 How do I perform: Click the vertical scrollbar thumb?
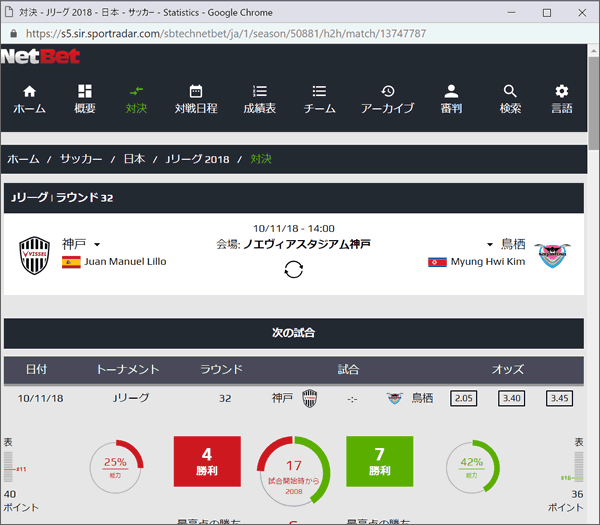click(594, 103)
